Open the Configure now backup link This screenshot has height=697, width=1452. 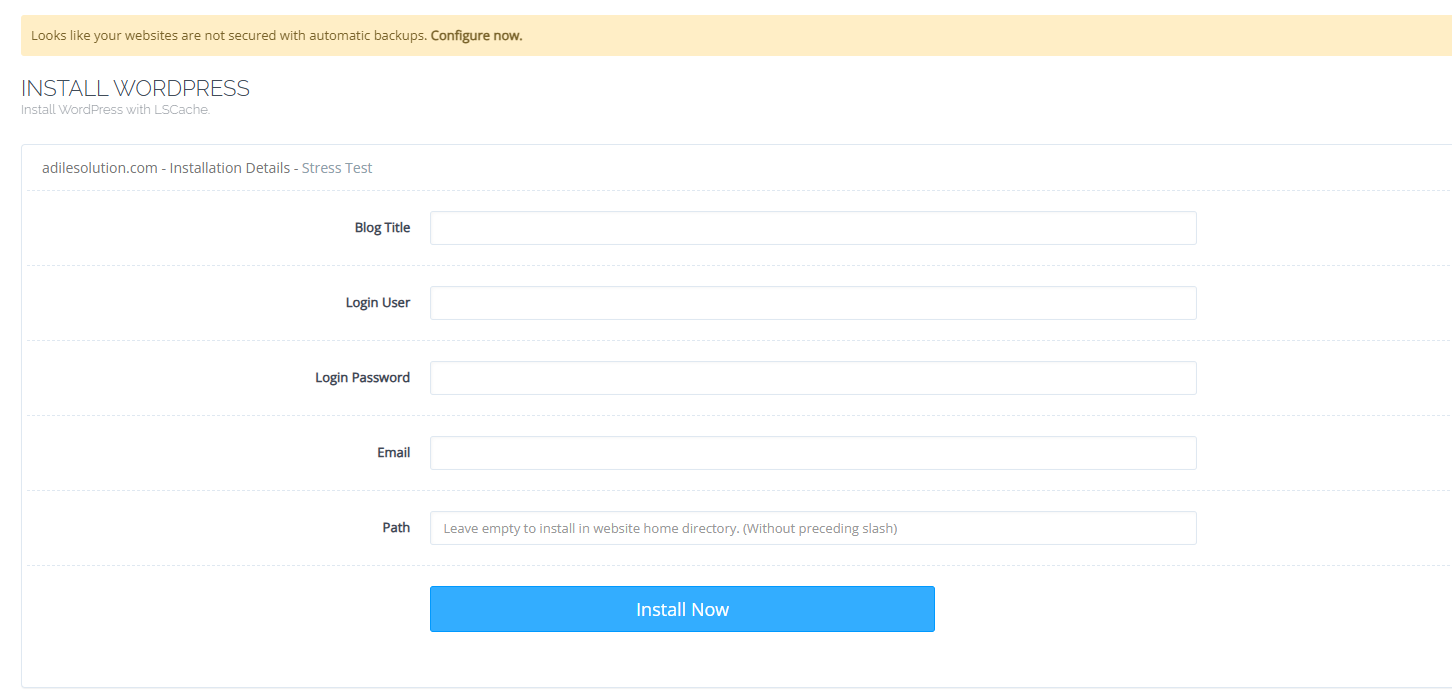[476, 35]
